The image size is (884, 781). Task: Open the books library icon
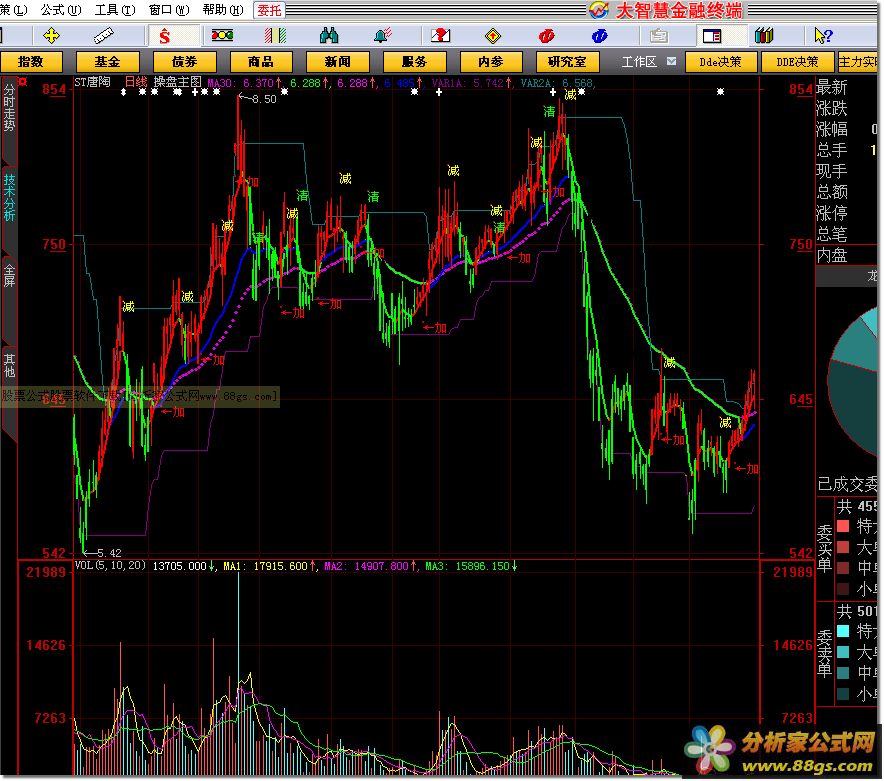[764, 36]
